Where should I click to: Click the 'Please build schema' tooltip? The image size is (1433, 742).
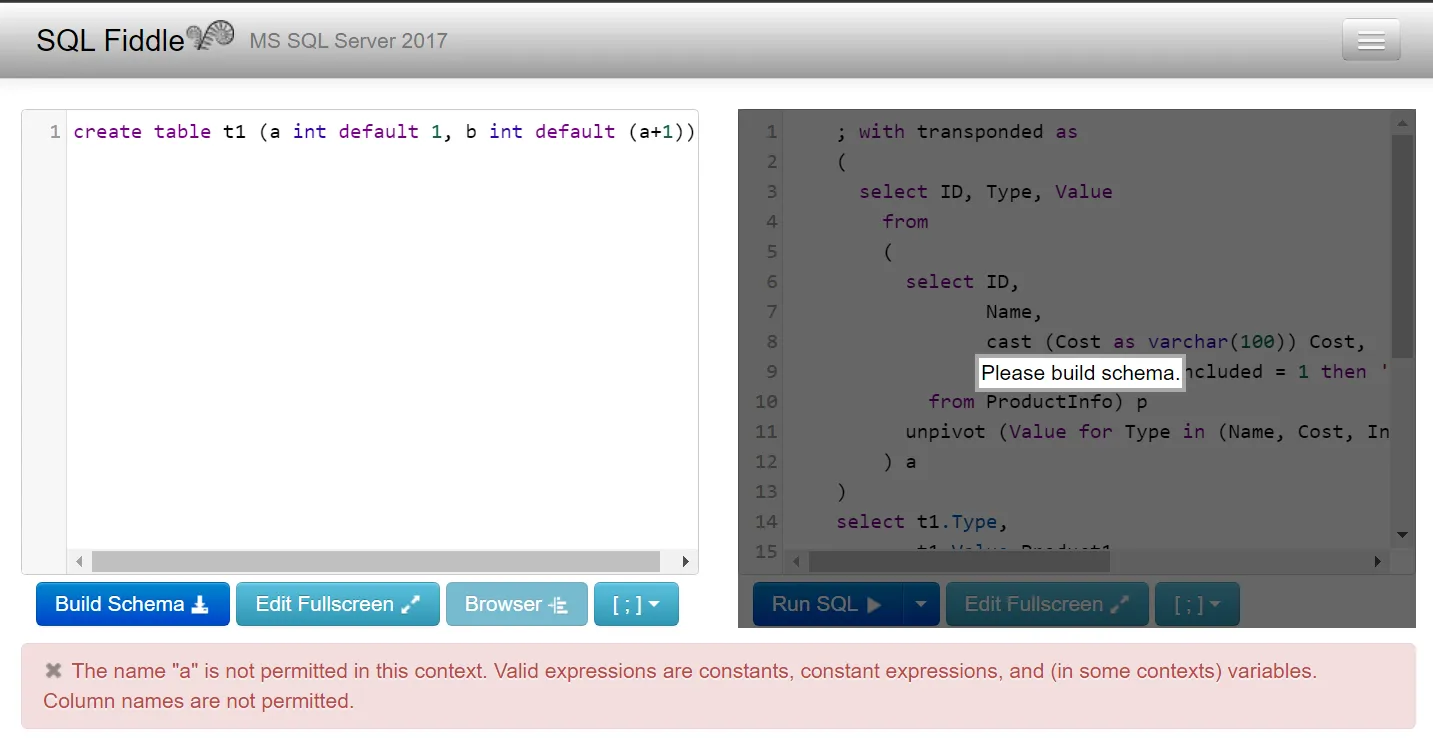tap(1080, 372)
